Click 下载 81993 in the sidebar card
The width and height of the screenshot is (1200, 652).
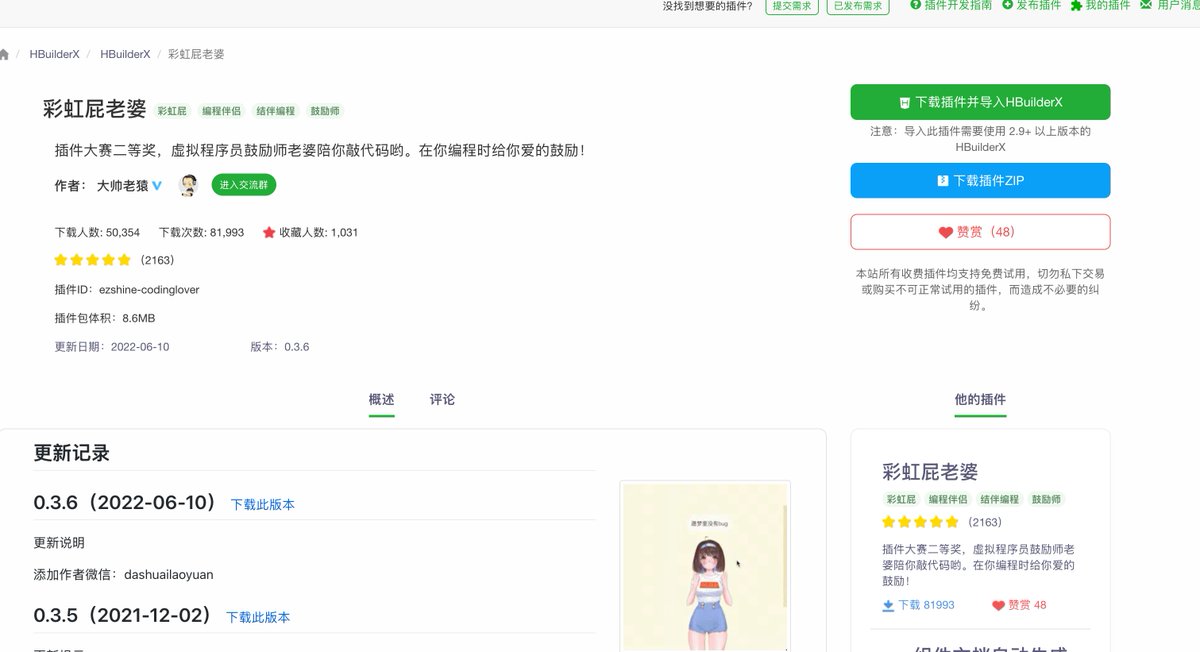[x=918, y=605]
